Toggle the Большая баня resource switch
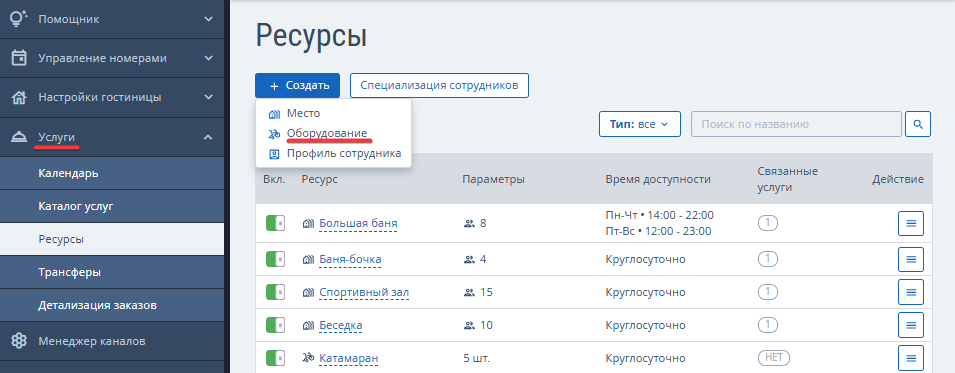The image size is (955, 373). pyautogui.click(x=275, y=223)
